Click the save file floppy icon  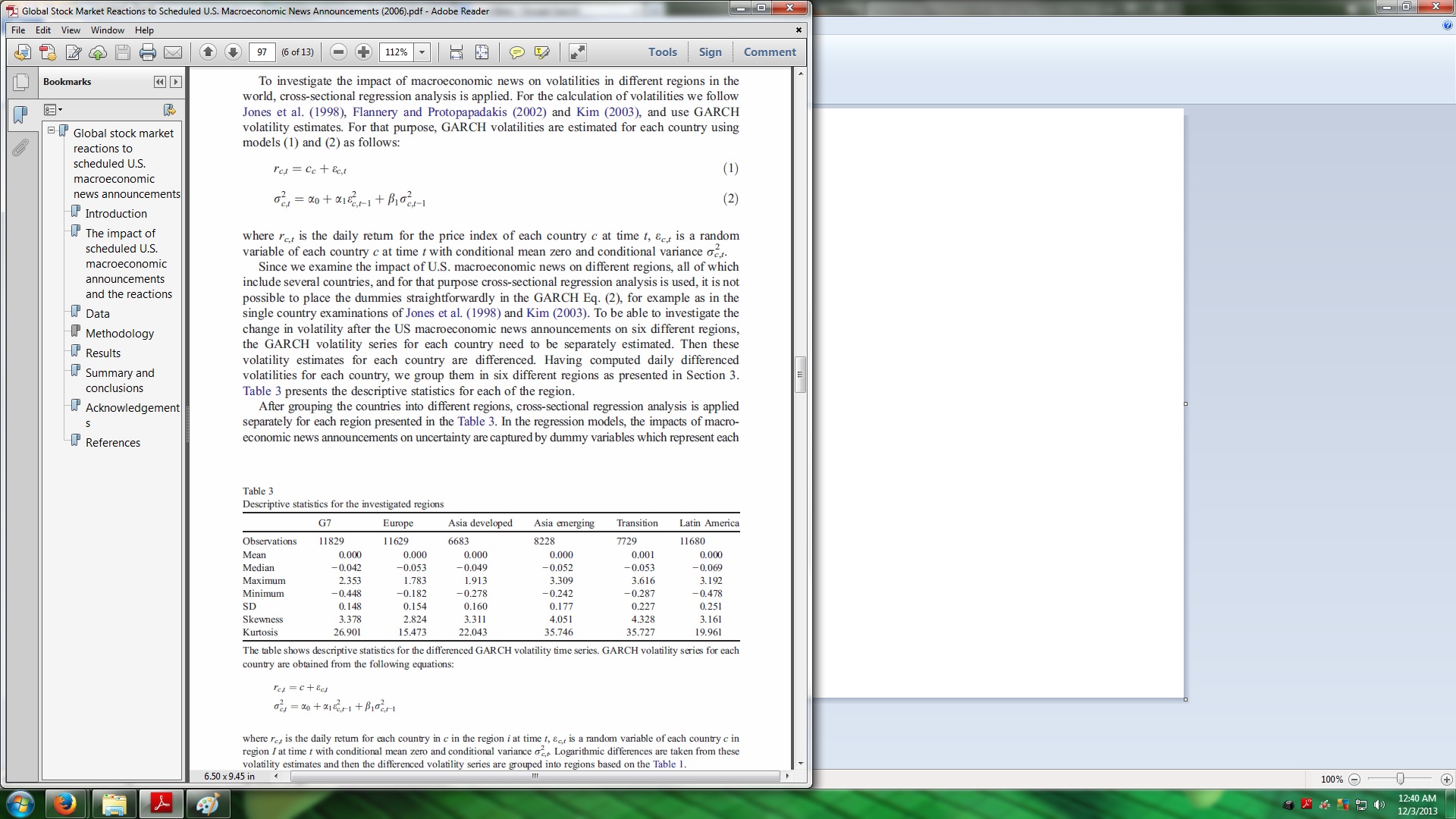(x=123, y=52)
